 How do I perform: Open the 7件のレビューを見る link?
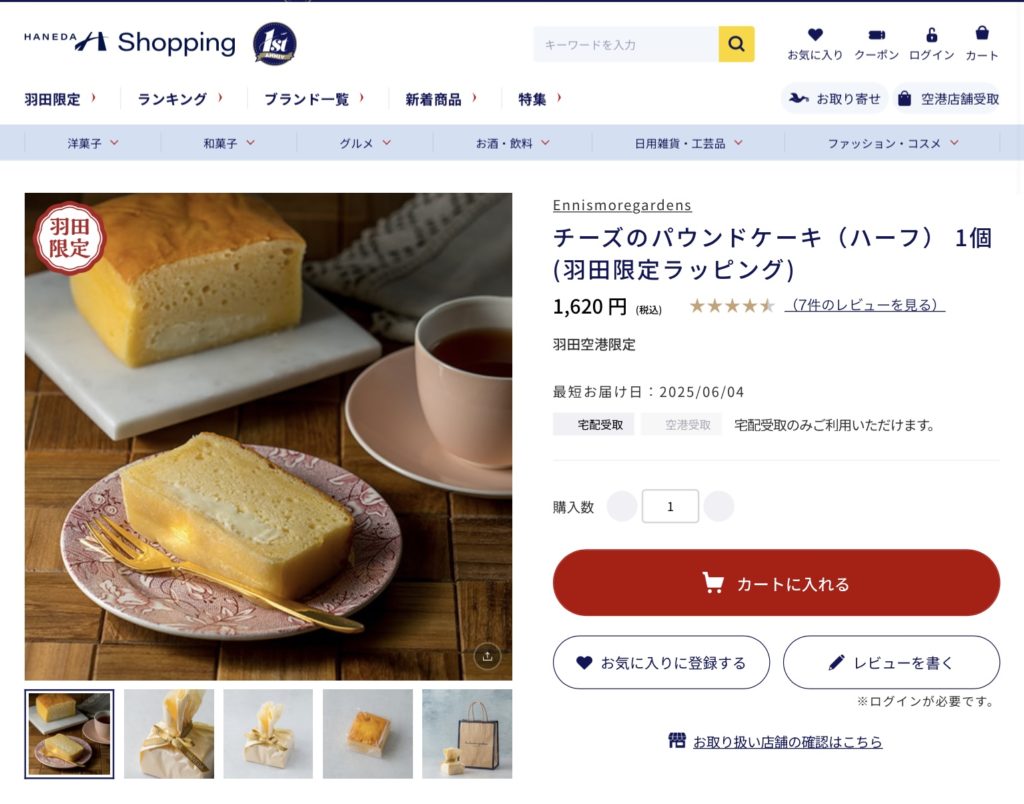coord(865,305)
